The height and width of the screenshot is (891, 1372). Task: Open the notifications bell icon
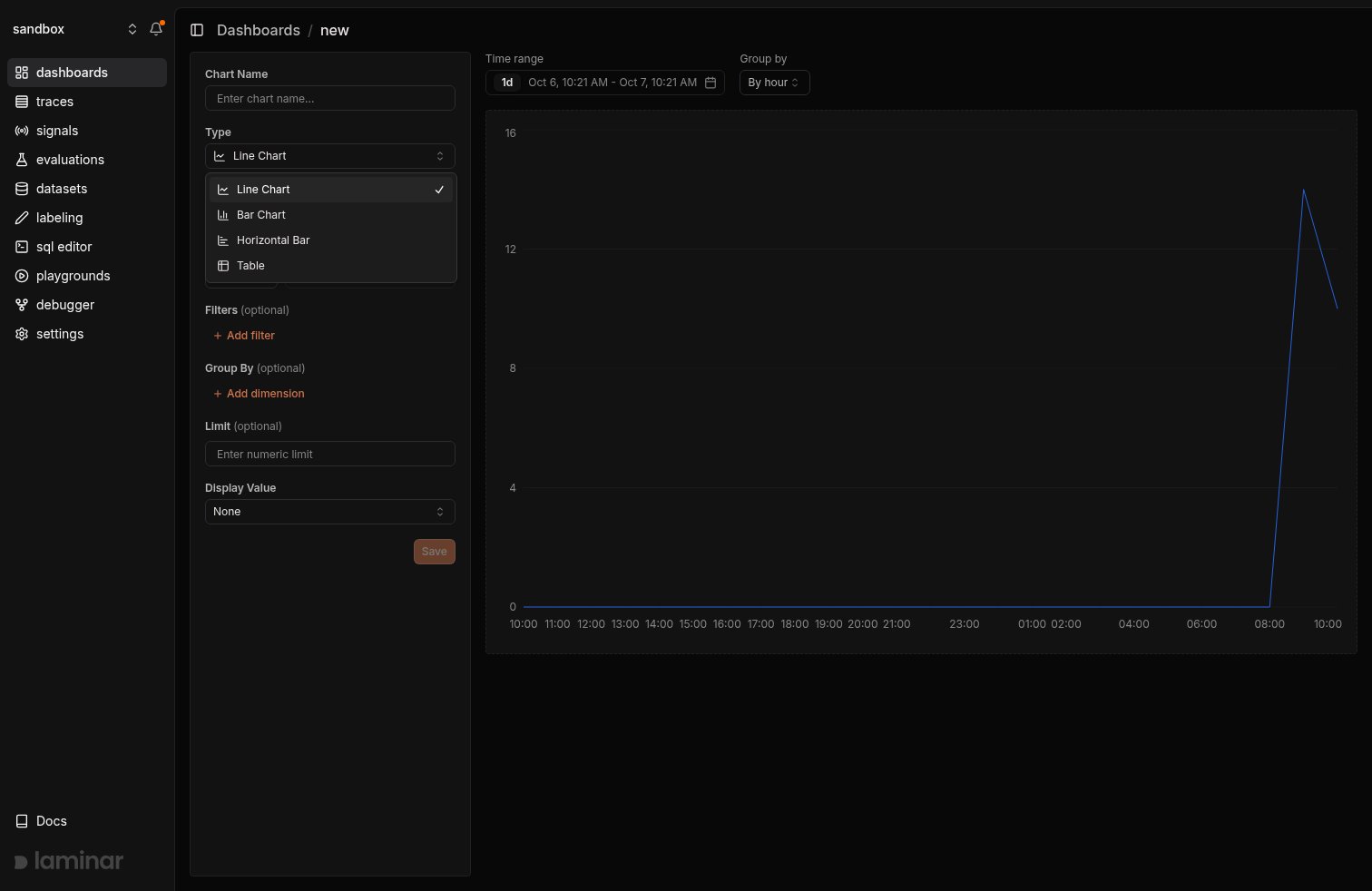click(x=156, y=29)
